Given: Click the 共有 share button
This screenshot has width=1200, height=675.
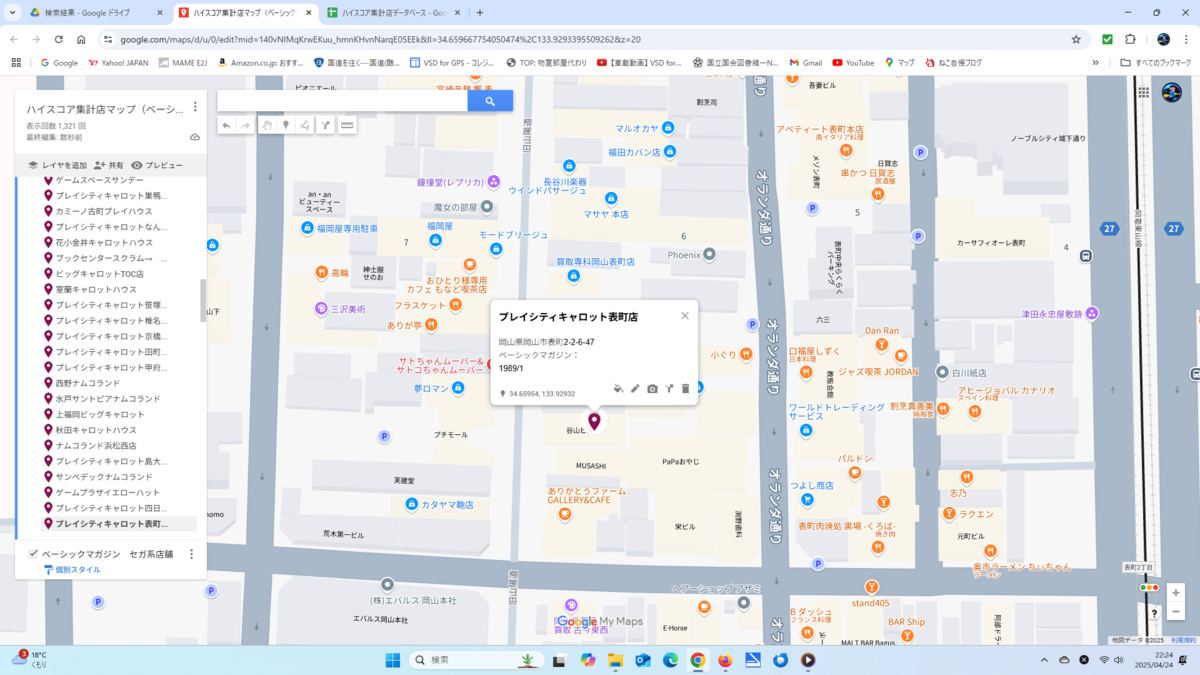Looking at the screenshot, I should click(x=109, y=165).
